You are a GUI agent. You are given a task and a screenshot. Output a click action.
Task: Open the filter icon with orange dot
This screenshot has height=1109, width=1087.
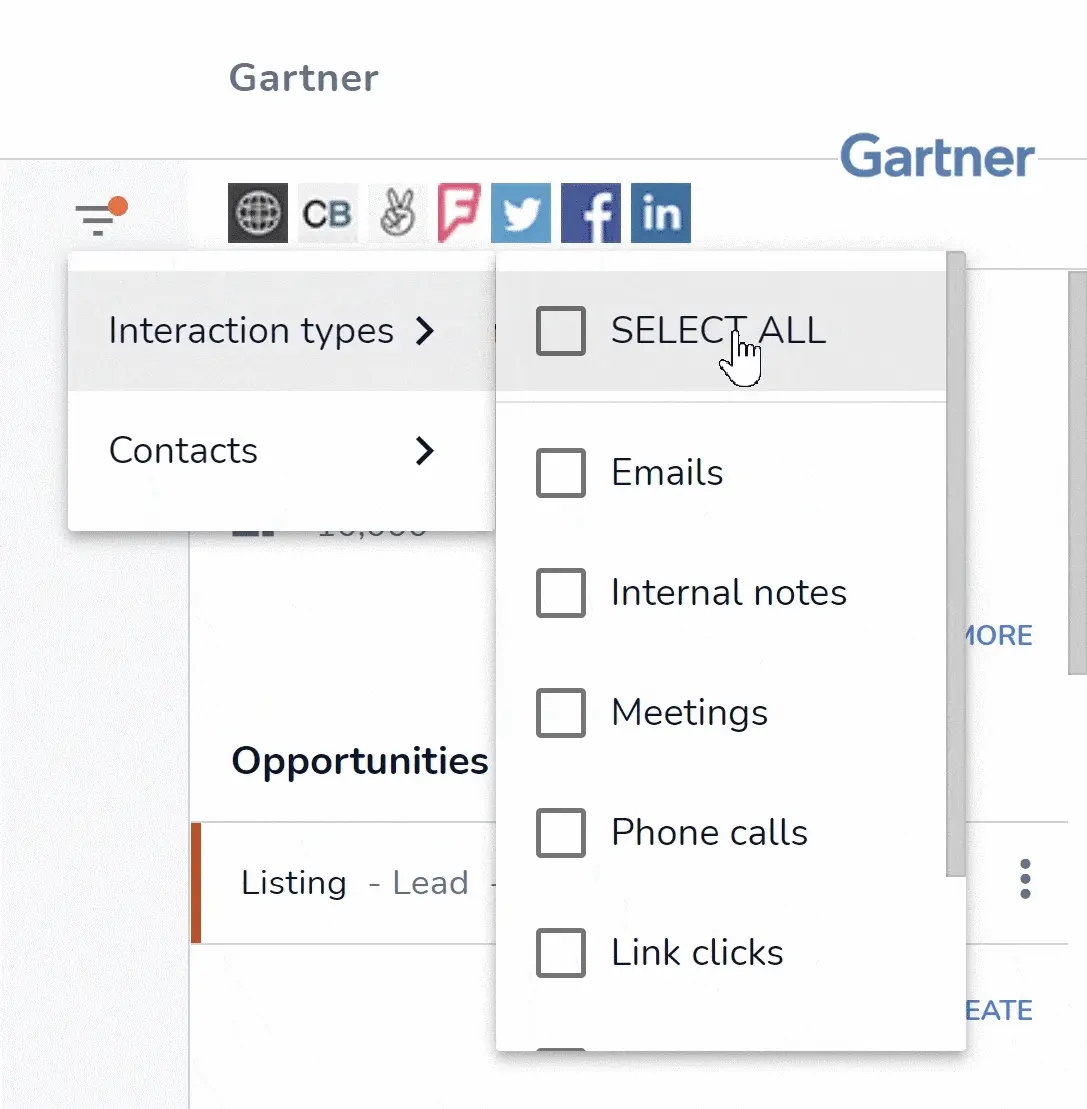[x=101, y=216]
